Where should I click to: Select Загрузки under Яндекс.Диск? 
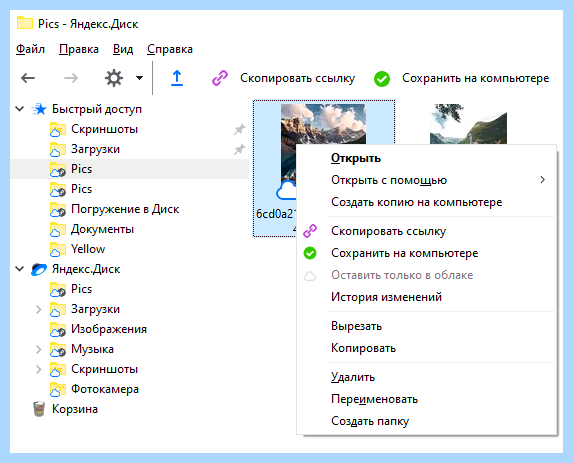[x=95, y=309]
